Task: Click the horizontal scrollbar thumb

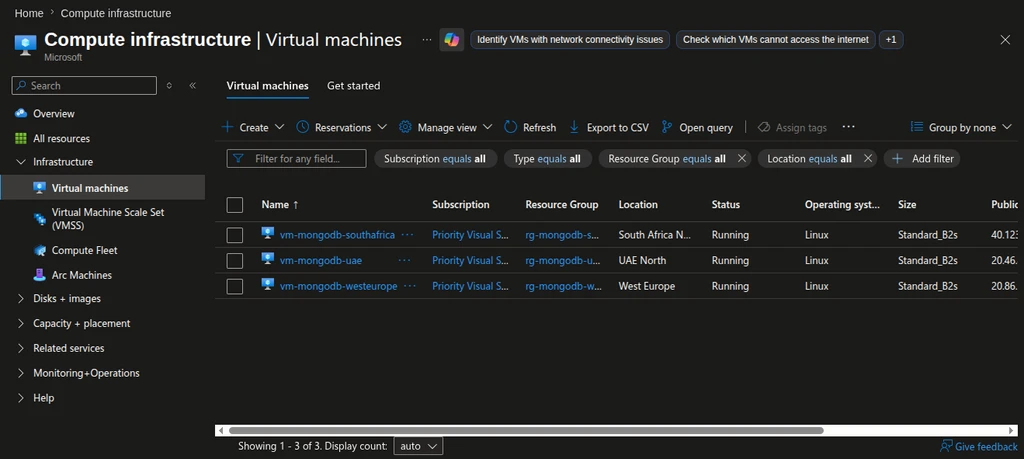Action: click(x=526, y=430)
